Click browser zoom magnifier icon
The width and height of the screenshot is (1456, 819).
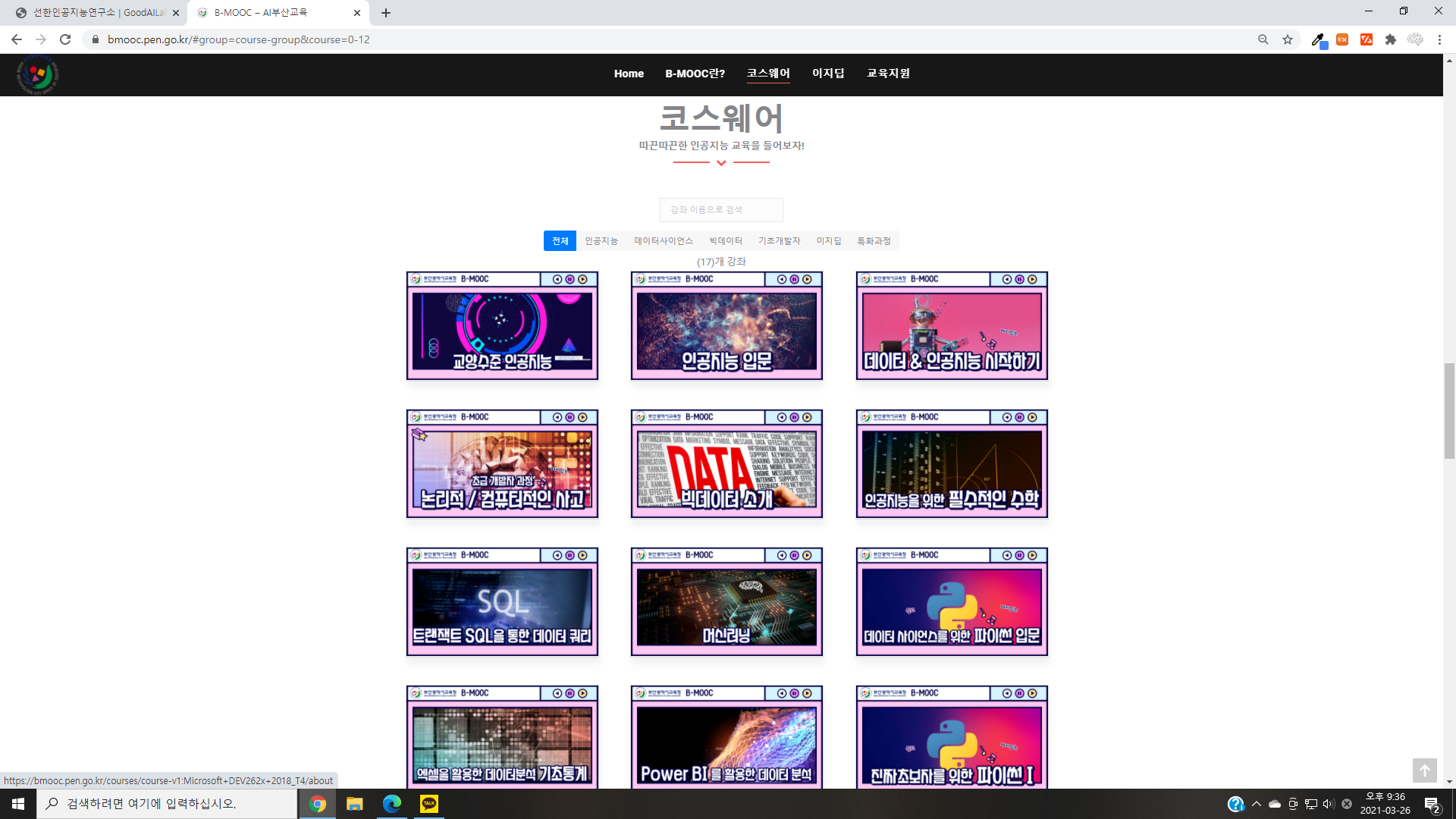coord(1263,39)
